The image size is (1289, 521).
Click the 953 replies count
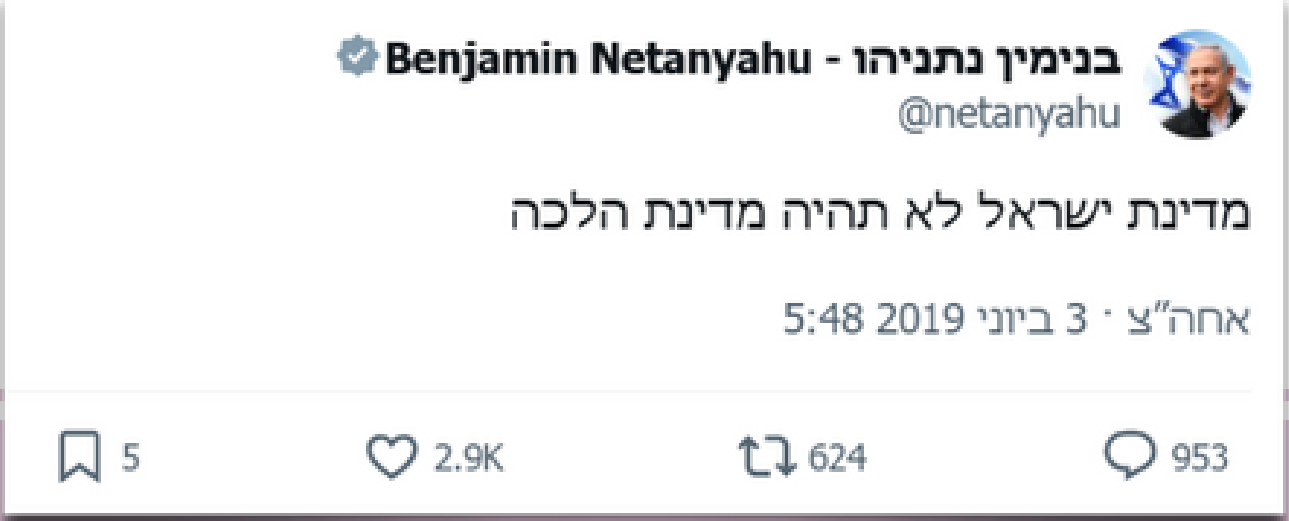(x=1199, y=459)
